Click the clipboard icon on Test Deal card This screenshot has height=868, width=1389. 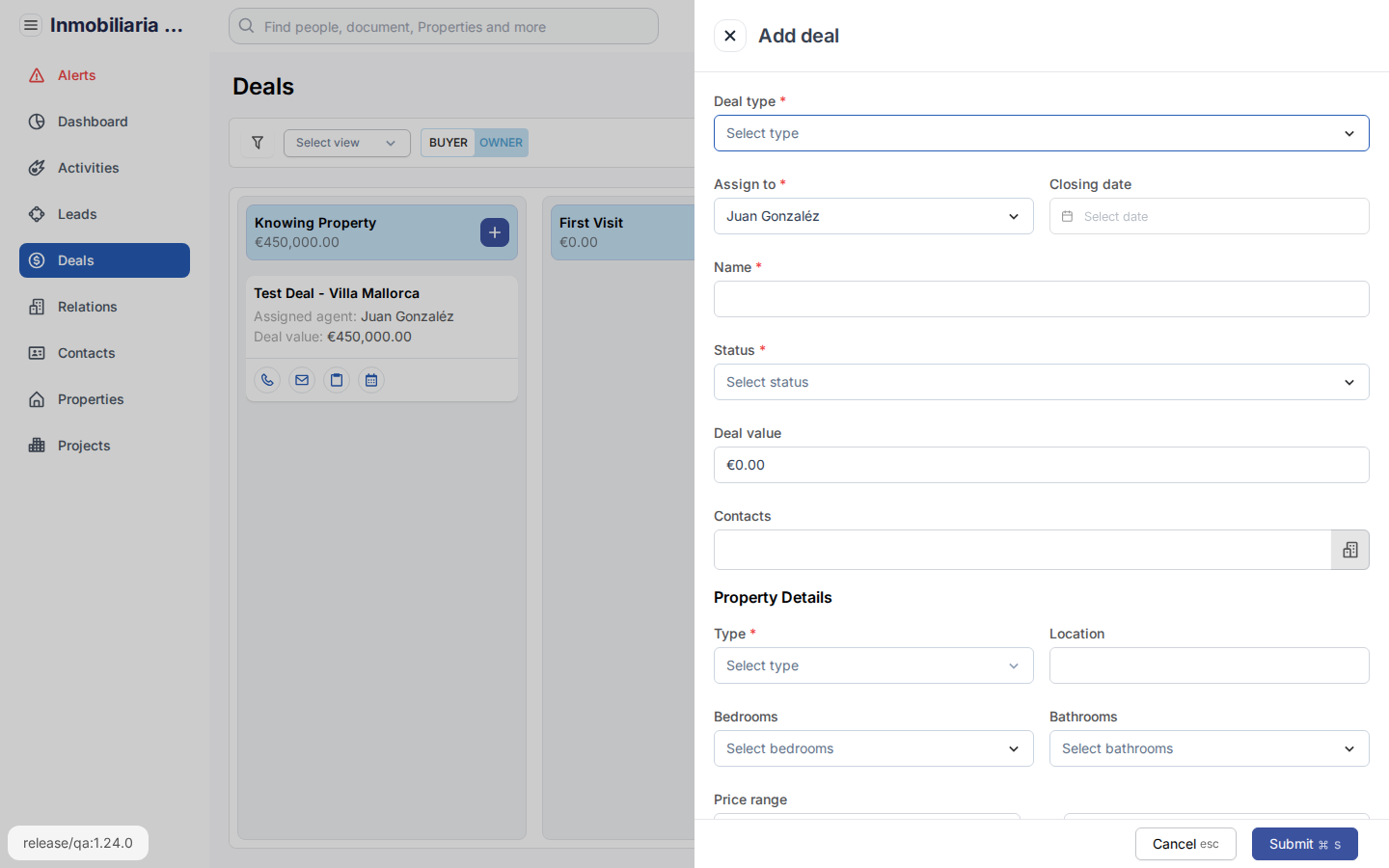click(x=337, y=380)
